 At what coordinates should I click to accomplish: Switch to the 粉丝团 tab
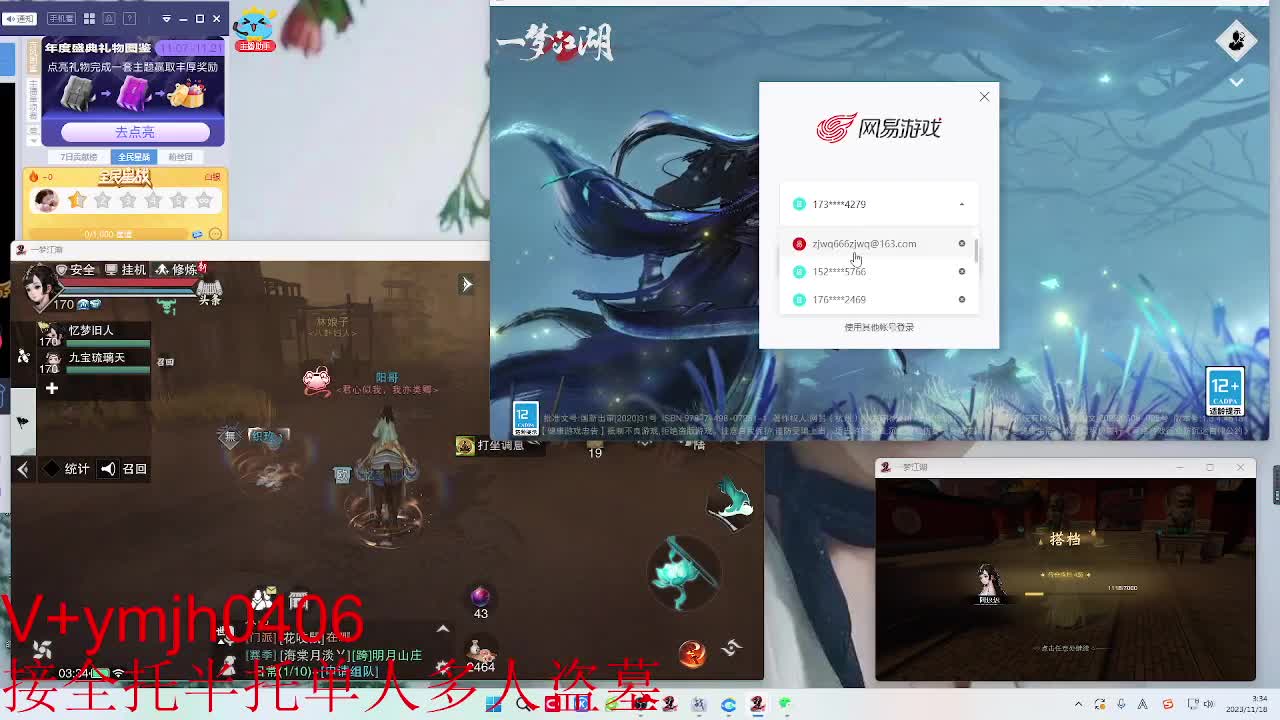pos(180,157)
